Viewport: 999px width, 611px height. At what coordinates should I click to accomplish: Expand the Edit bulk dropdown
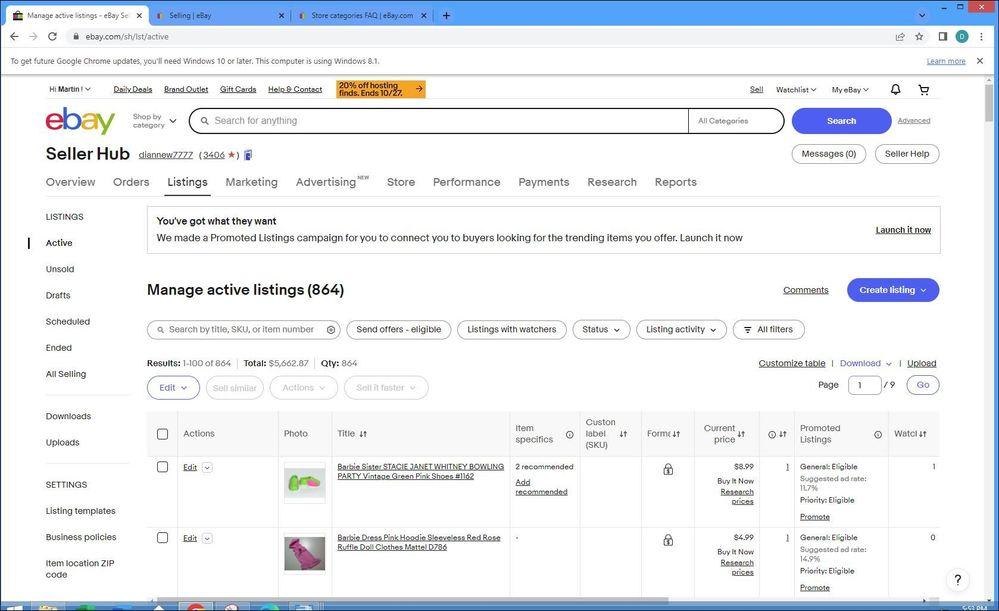click(173, 387)
